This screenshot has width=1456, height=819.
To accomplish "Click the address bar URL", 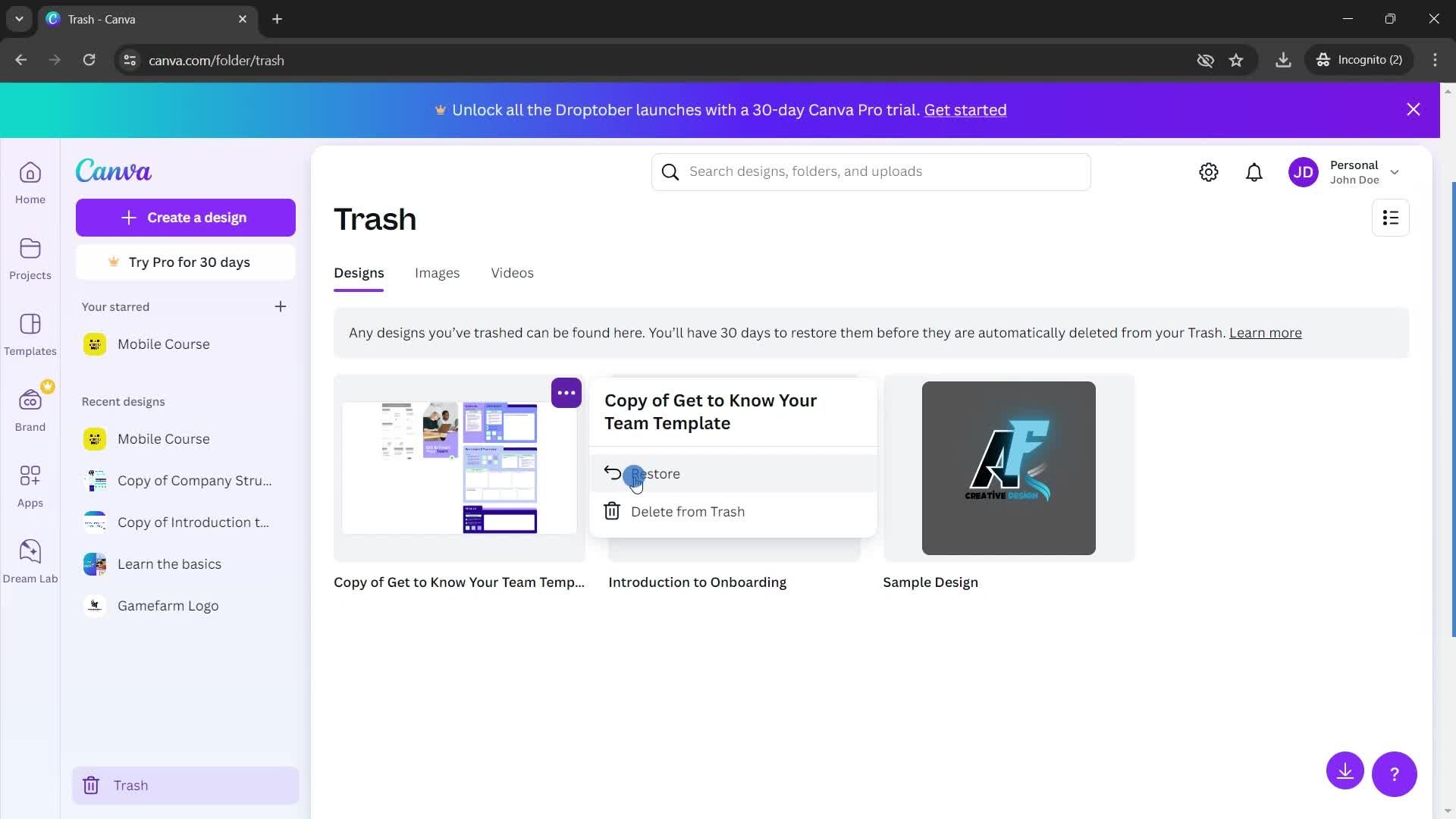I will [x=216, y=60].
